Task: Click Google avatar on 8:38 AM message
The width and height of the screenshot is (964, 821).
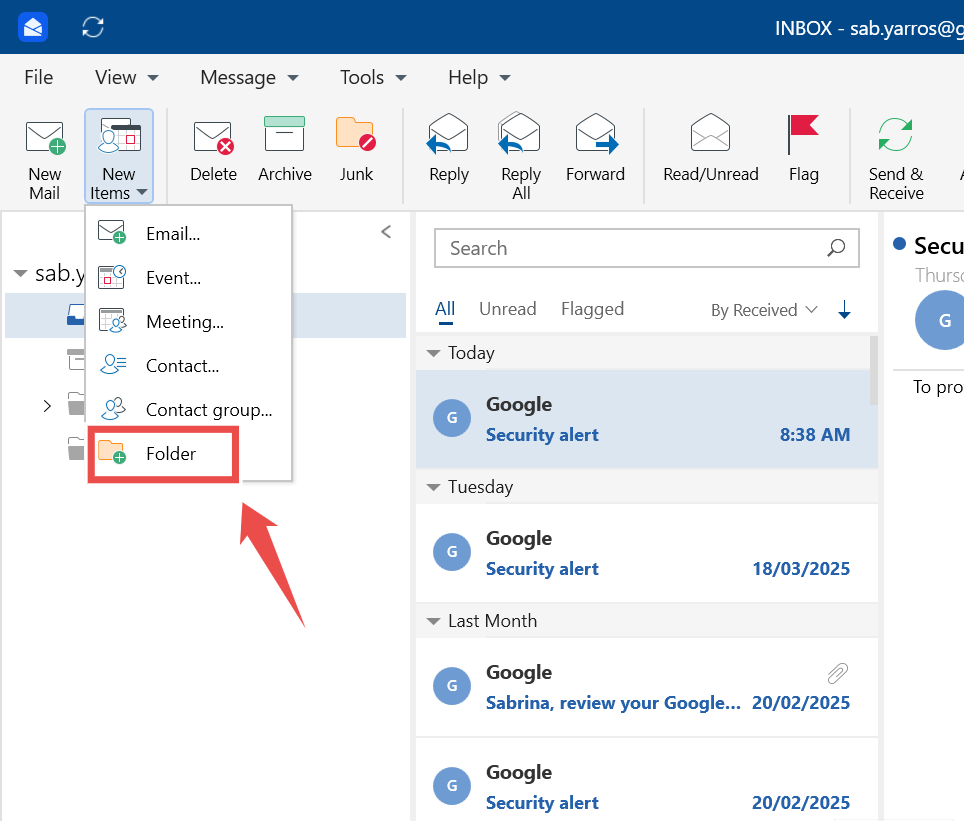Action: point(452,418)
